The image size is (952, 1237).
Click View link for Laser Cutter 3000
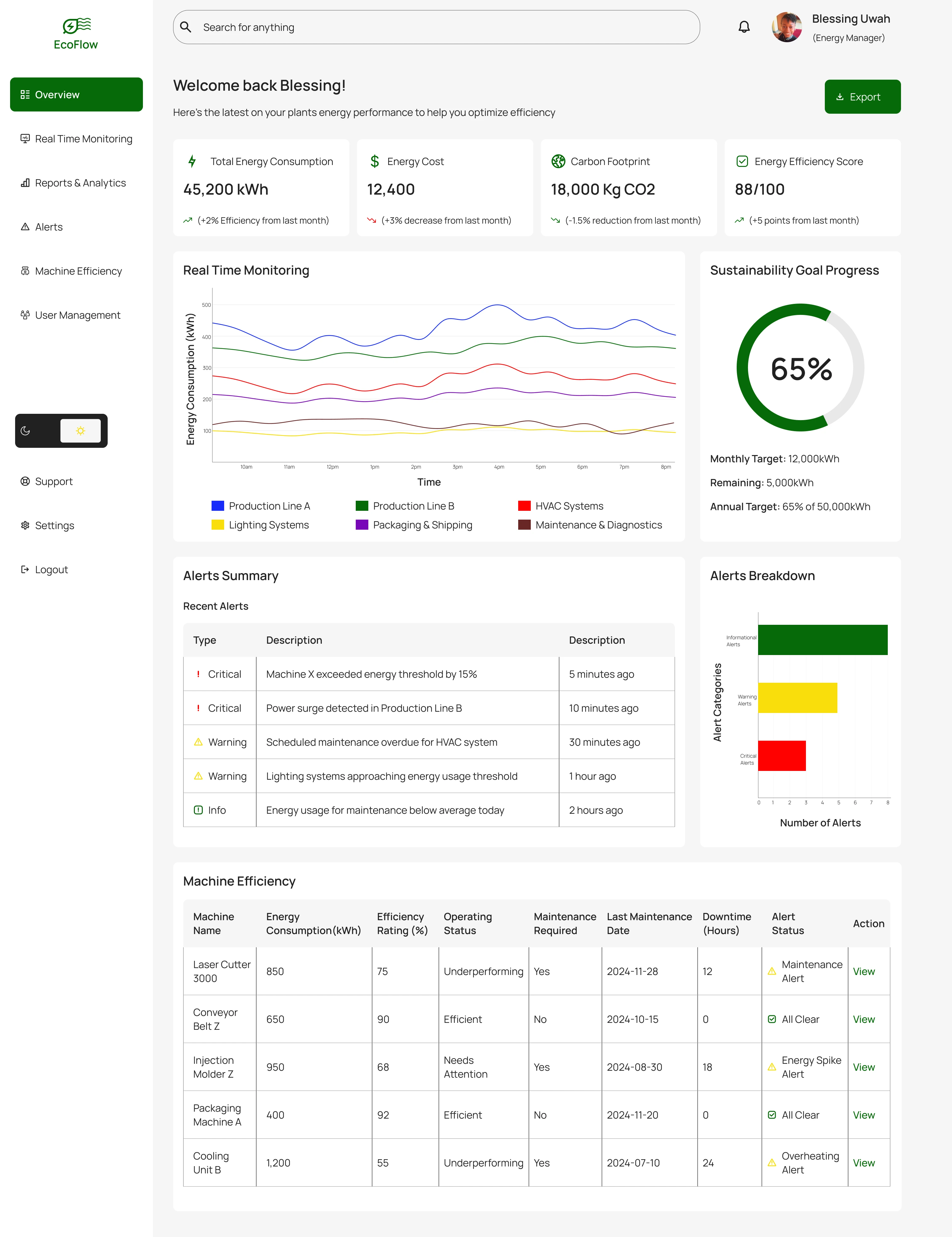pos(864,971)
